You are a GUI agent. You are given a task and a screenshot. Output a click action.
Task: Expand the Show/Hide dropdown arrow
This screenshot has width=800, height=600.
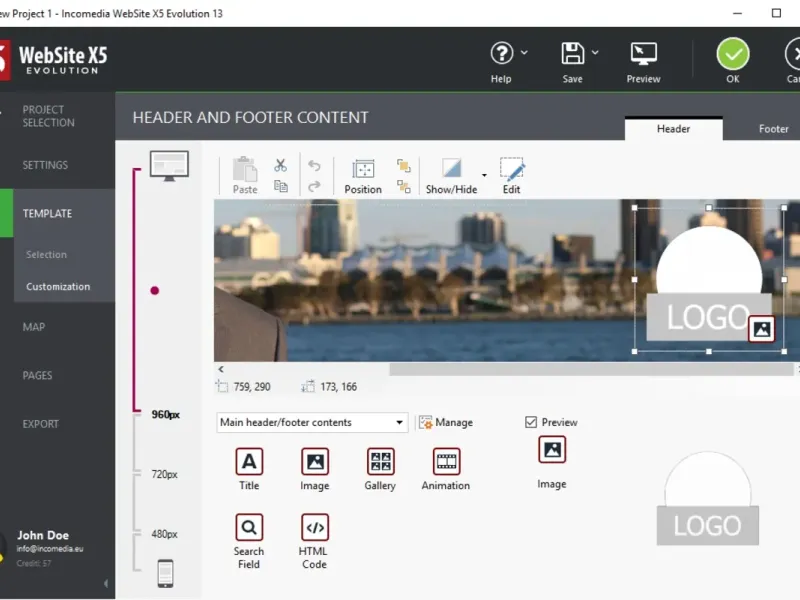coord(484,176)
